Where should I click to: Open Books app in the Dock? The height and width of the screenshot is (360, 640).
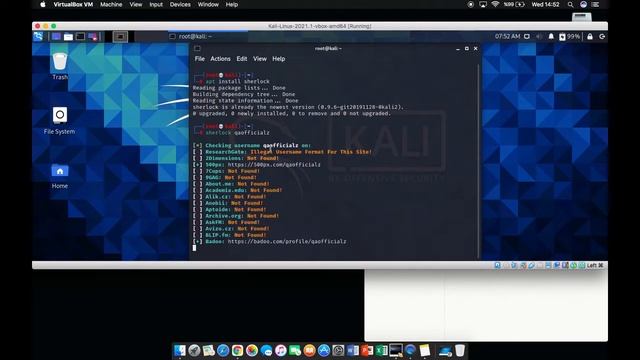(x=309, y=350)
